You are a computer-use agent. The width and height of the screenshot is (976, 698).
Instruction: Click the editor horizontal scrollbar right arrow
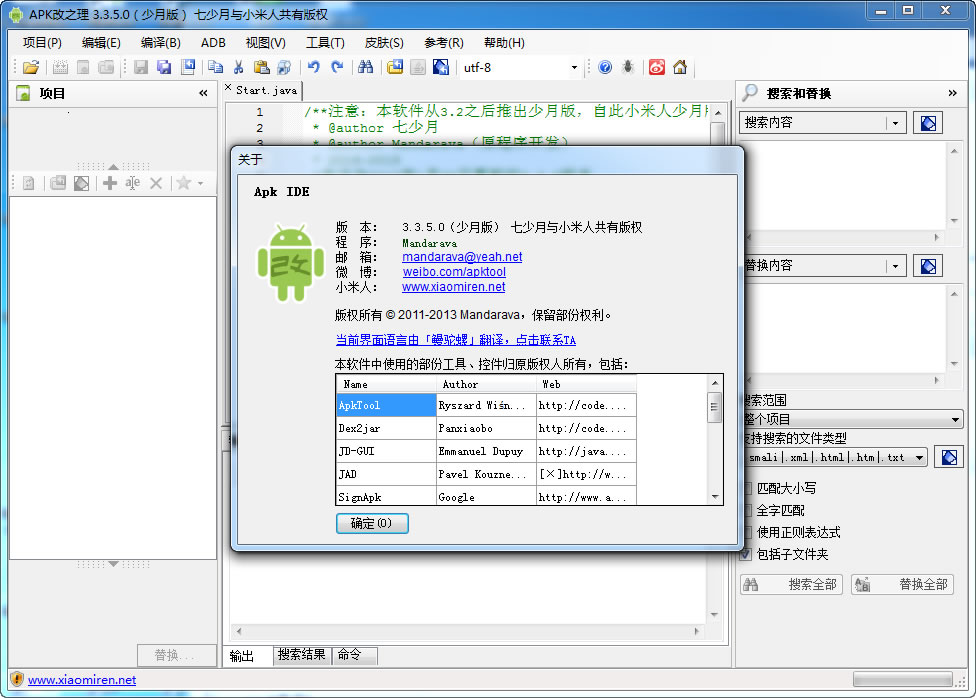tap(697, 631)
